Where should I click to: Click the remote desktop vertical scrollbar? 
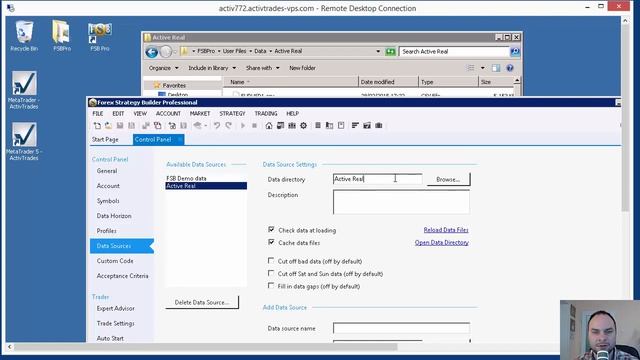click(x=625, y=119)
